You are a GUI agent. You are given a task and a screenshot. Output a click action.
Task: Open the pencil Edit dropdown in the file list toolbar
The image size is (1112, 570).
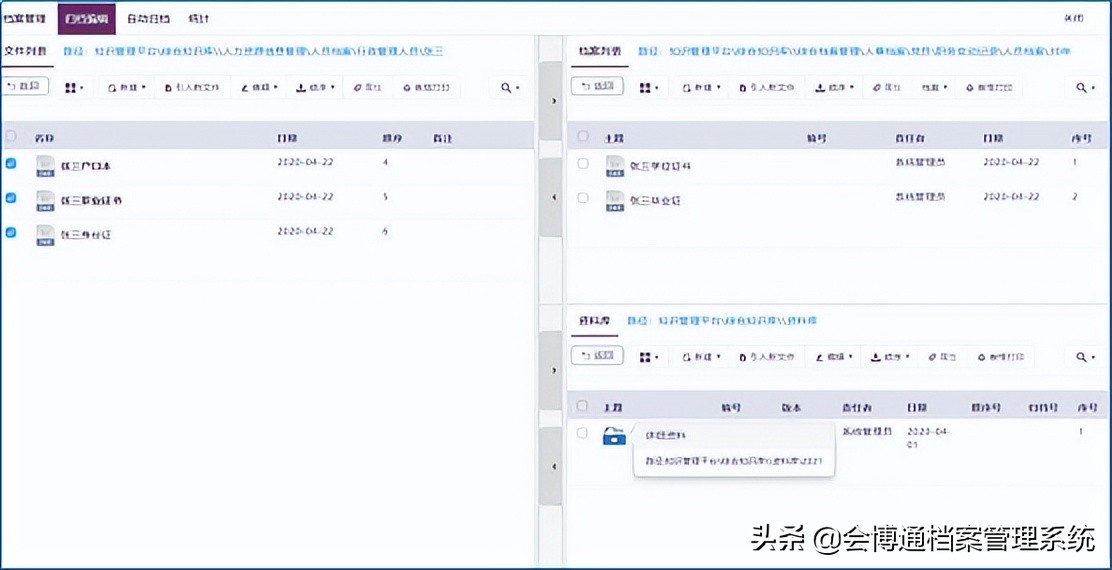(258, 88)
